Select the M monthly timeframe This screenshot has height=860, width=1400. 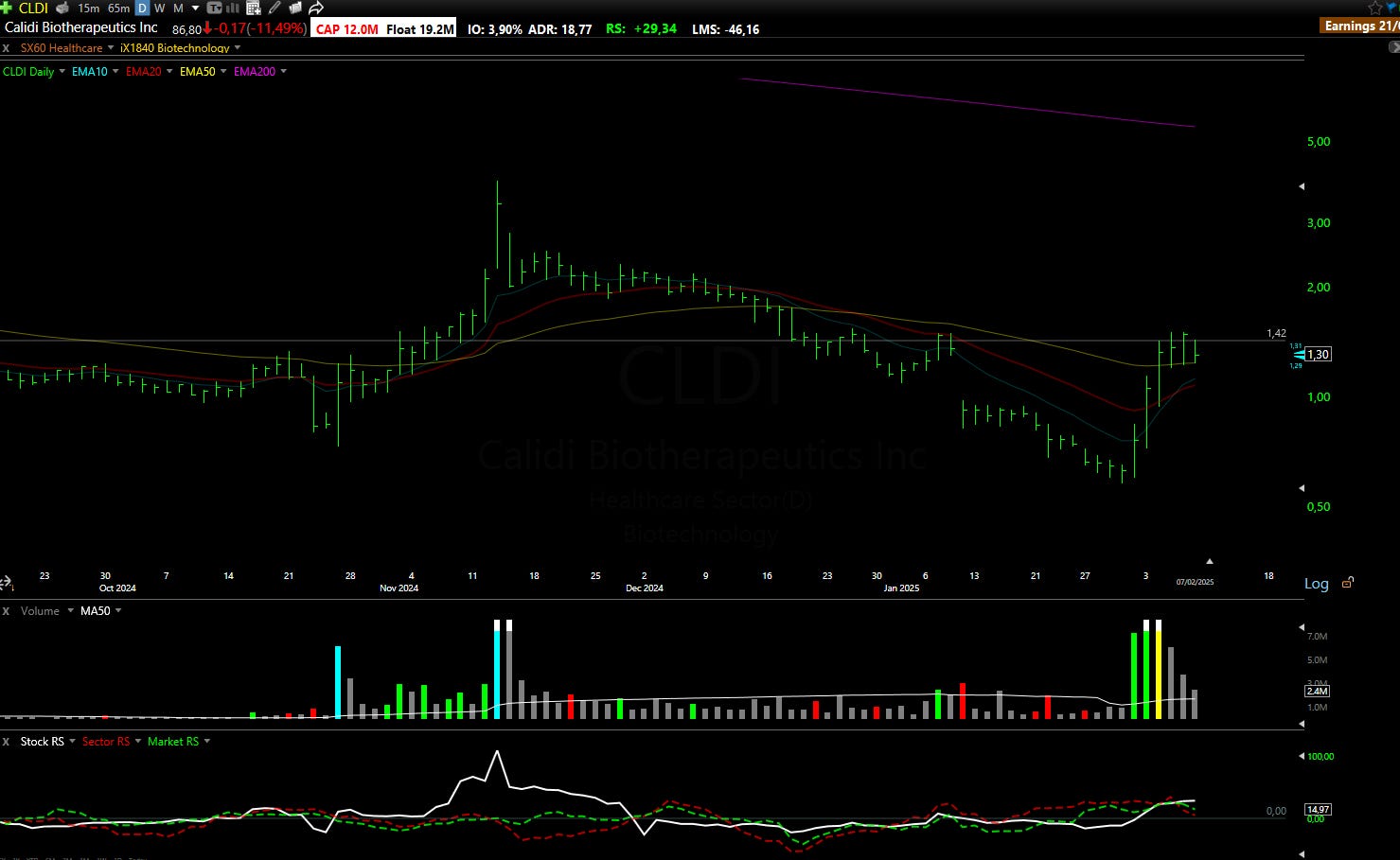pos(178,8)
